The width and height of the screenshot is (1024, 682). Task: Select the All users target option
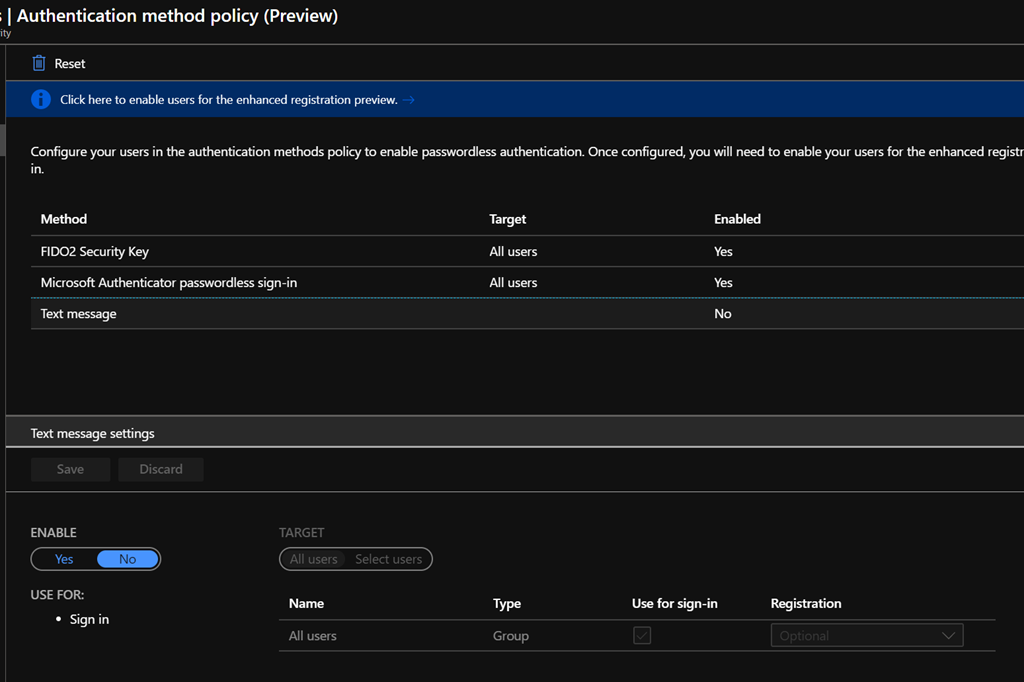pyautogui.click(x=313, y=559)
